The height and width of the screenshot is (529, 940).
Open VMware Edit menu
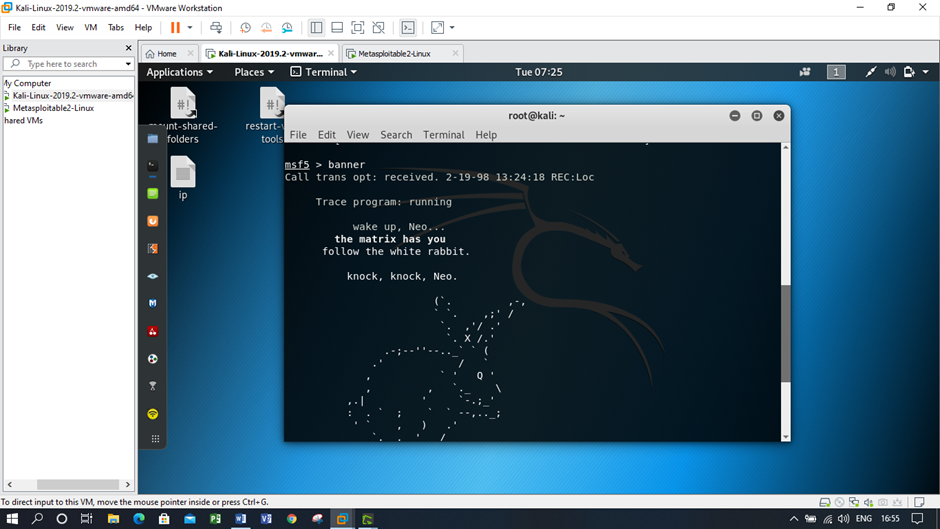38,28
